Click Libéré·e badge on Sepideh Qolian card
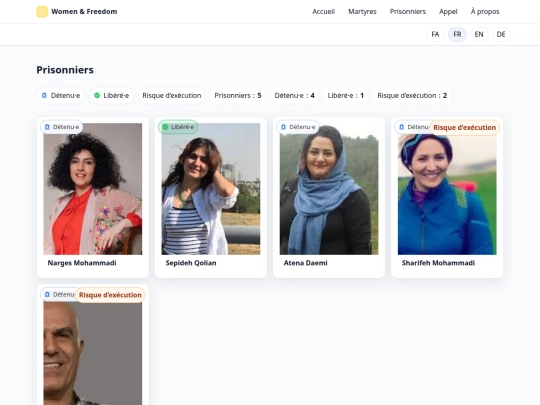Image resolution: width=540 pixels, height=405 pixels. point(178,127)
